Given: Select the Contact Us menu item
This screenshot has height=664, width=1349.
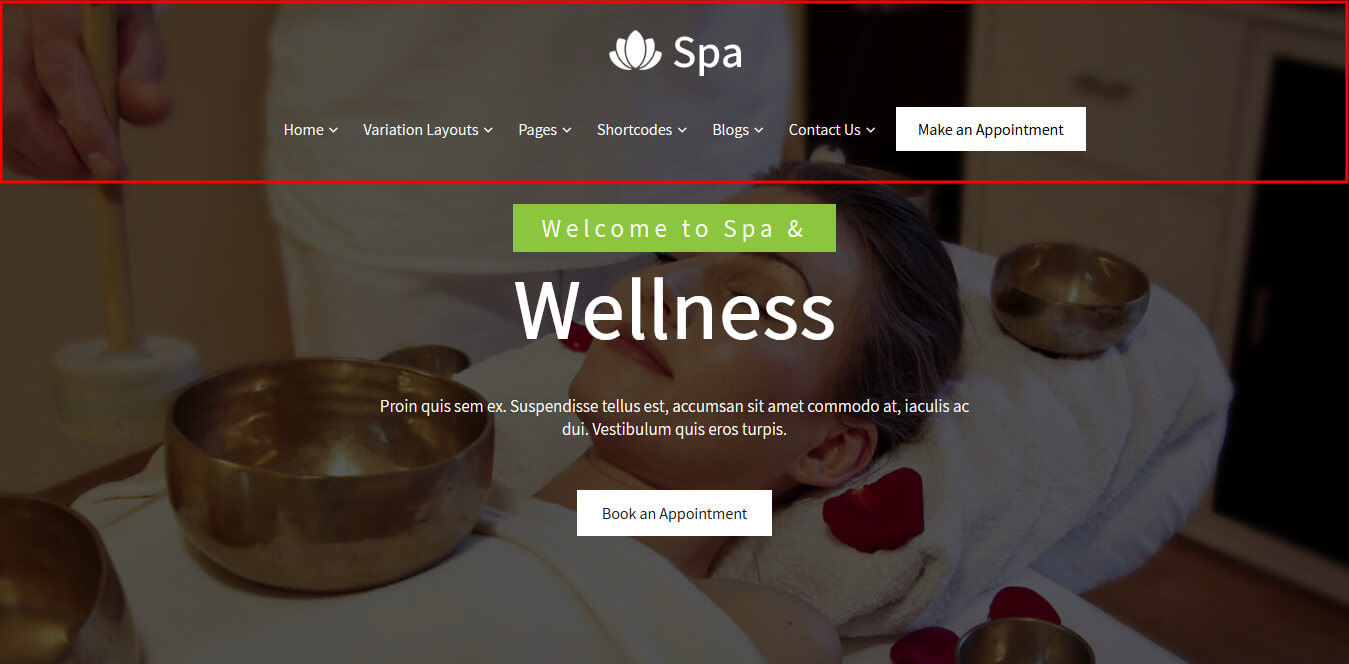Looking at the screenshot, I should (824, 130).
